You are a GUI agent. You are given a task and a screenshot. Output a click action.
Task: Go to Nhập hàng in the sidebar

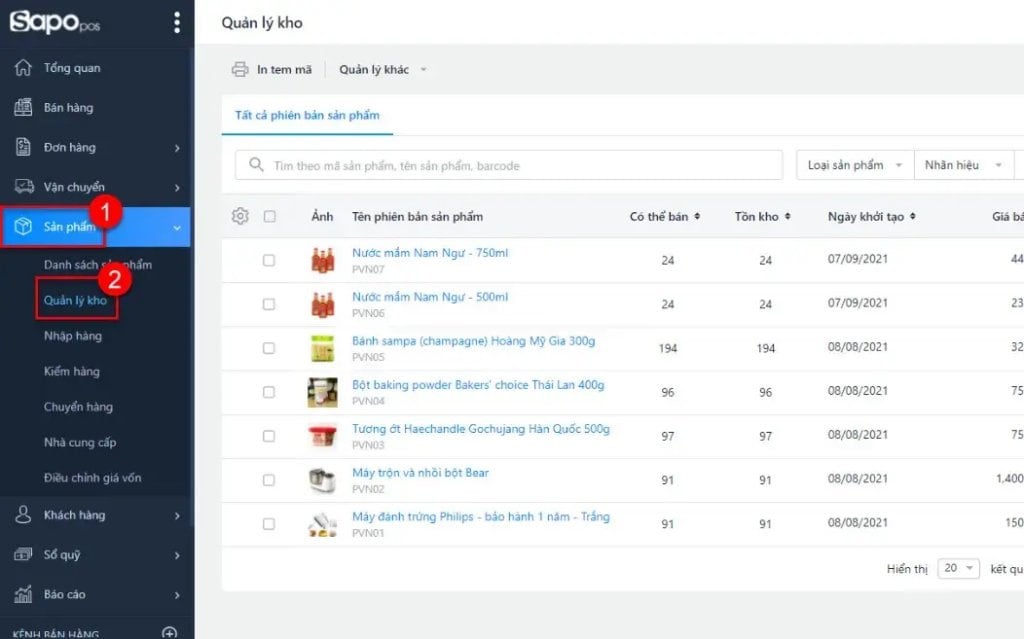(x=73, y=336)
